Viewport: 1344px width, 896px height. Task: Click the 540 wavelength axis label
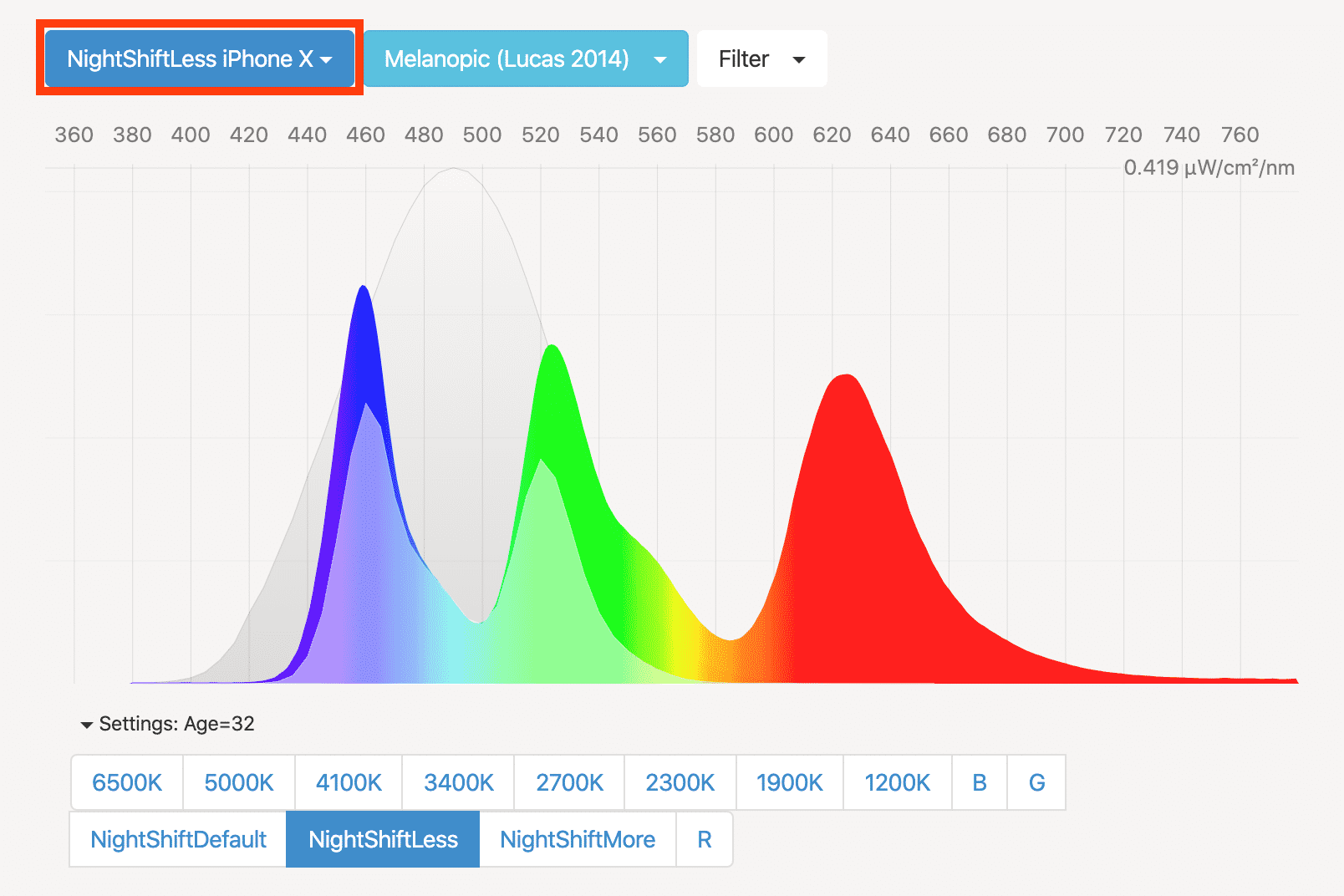pyautogui.click(x=598, y=135)
